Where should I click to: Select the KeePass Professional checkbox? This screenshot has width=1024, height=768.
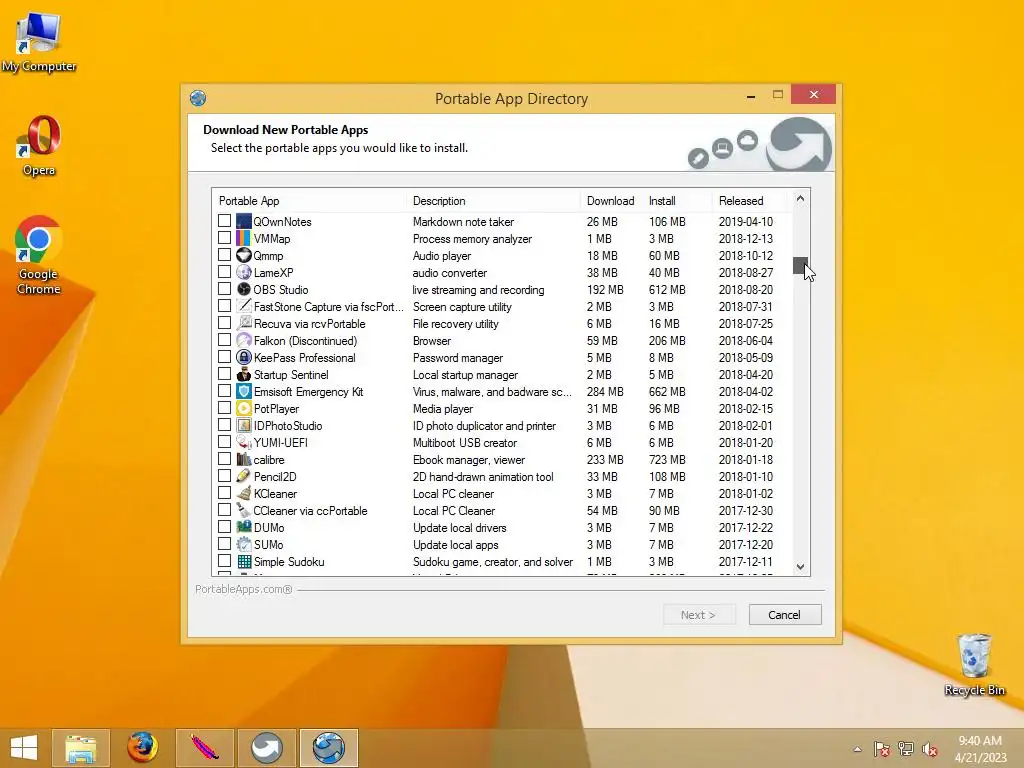coord(225,357)
